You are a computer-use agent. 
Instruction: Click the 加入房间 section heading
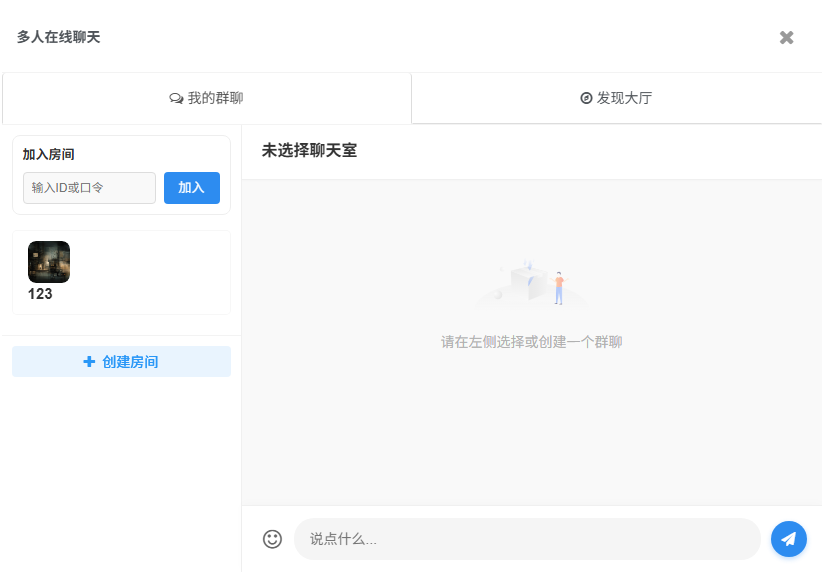(x=49, y=154)
